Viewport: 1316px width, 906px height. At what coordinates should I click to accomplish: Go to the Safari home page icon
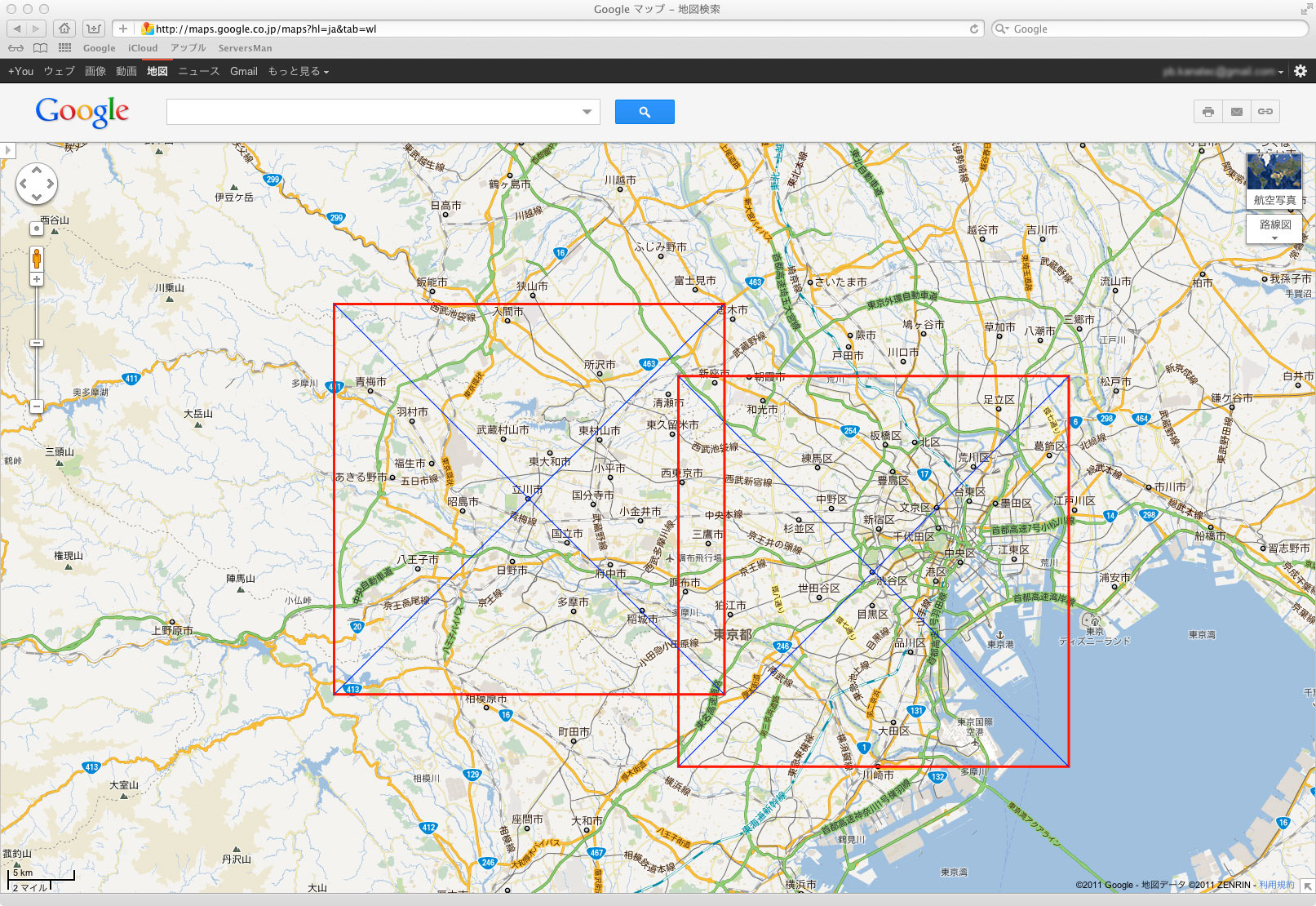point(64,29)
